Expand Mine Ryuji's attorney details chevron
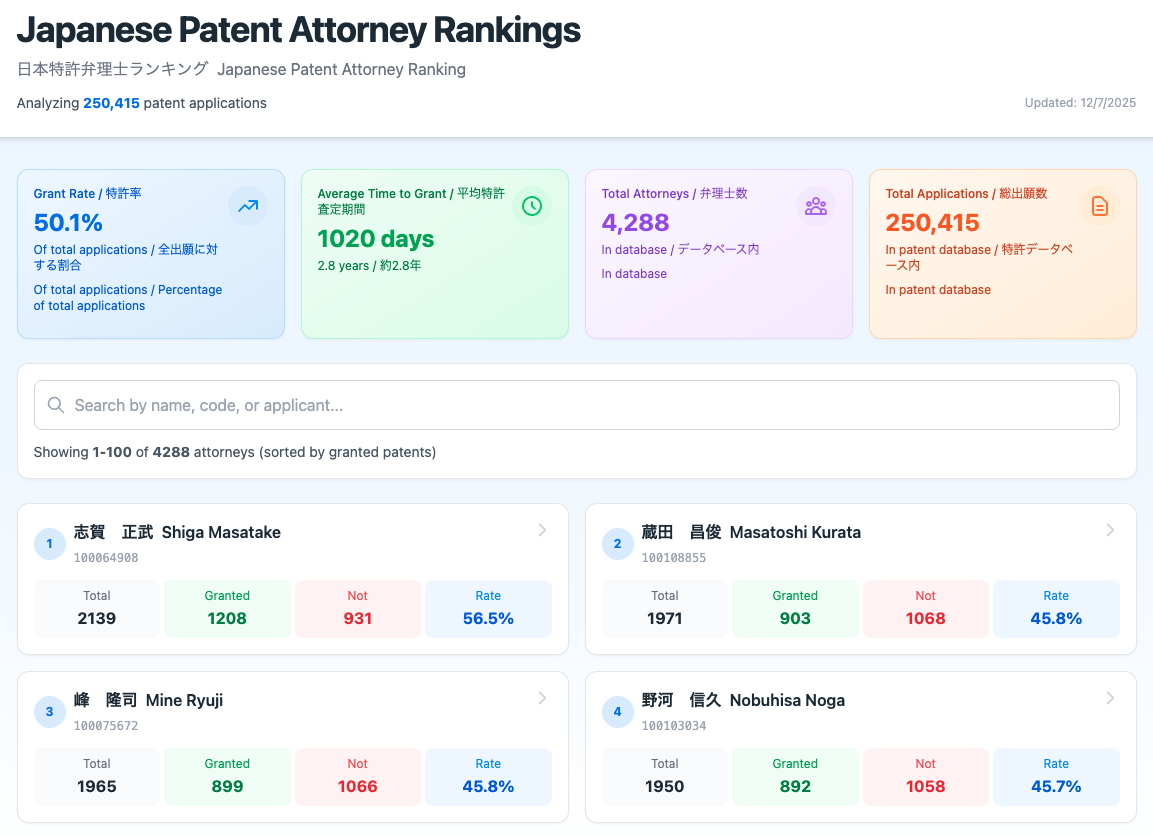 point(542,698)
